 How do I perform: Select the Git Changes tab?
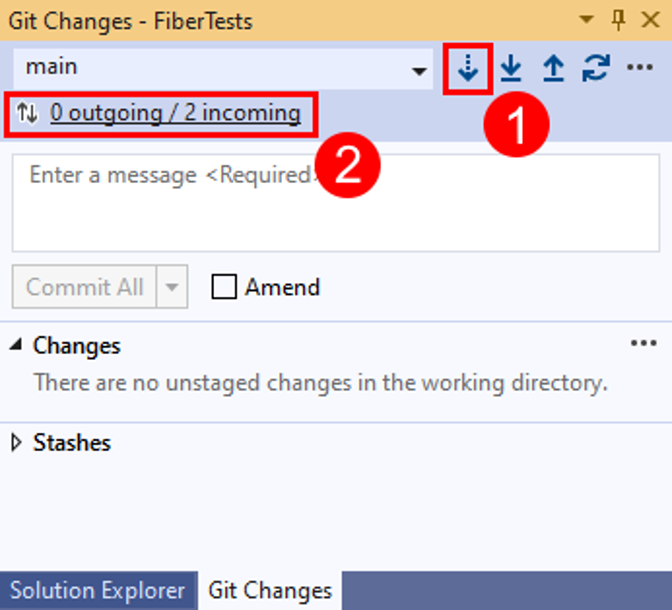[270, 590]
